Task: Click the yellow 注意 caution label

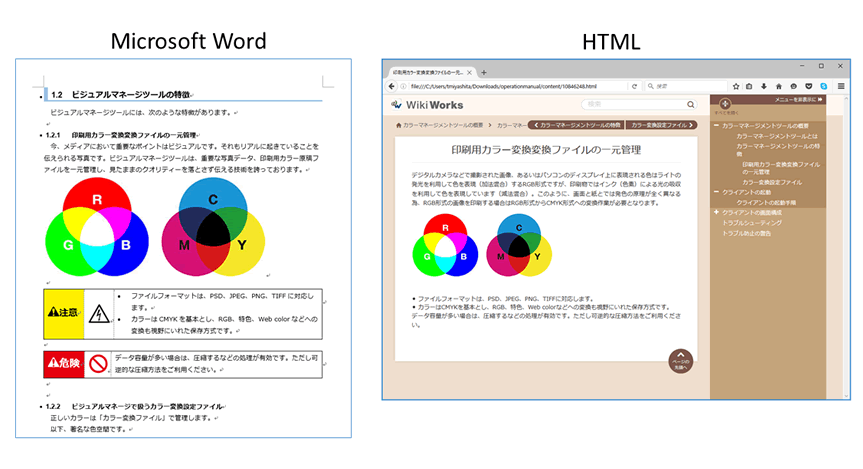Action: click(x=64, y=314)
